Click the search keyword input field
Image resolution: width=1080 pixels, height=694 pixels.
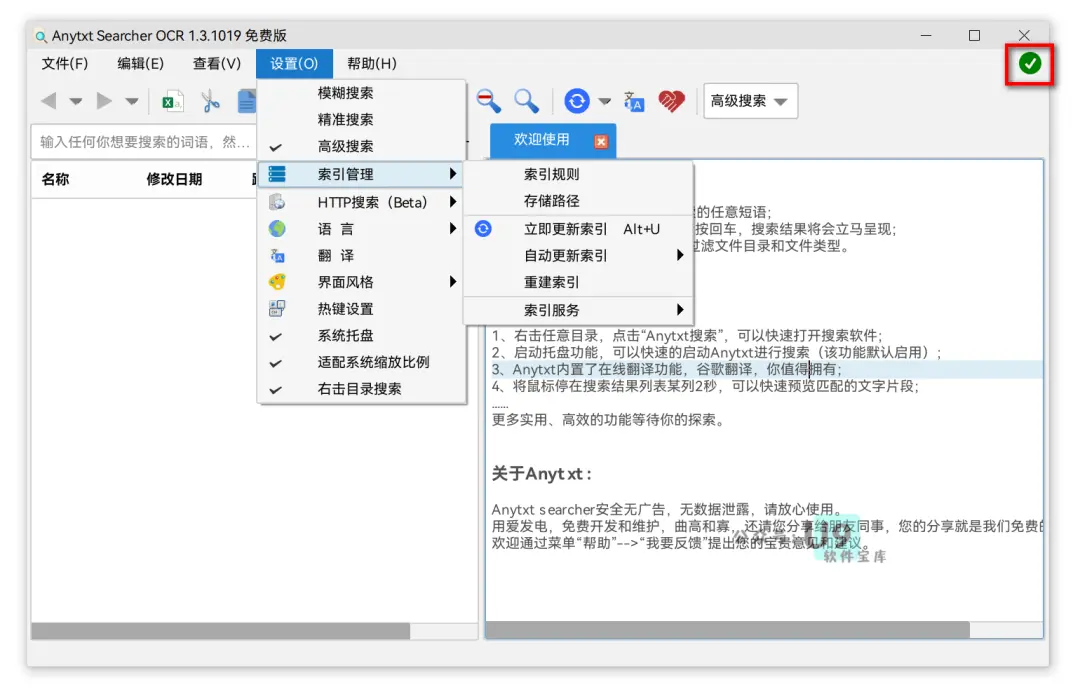click(x=143, y=143)
